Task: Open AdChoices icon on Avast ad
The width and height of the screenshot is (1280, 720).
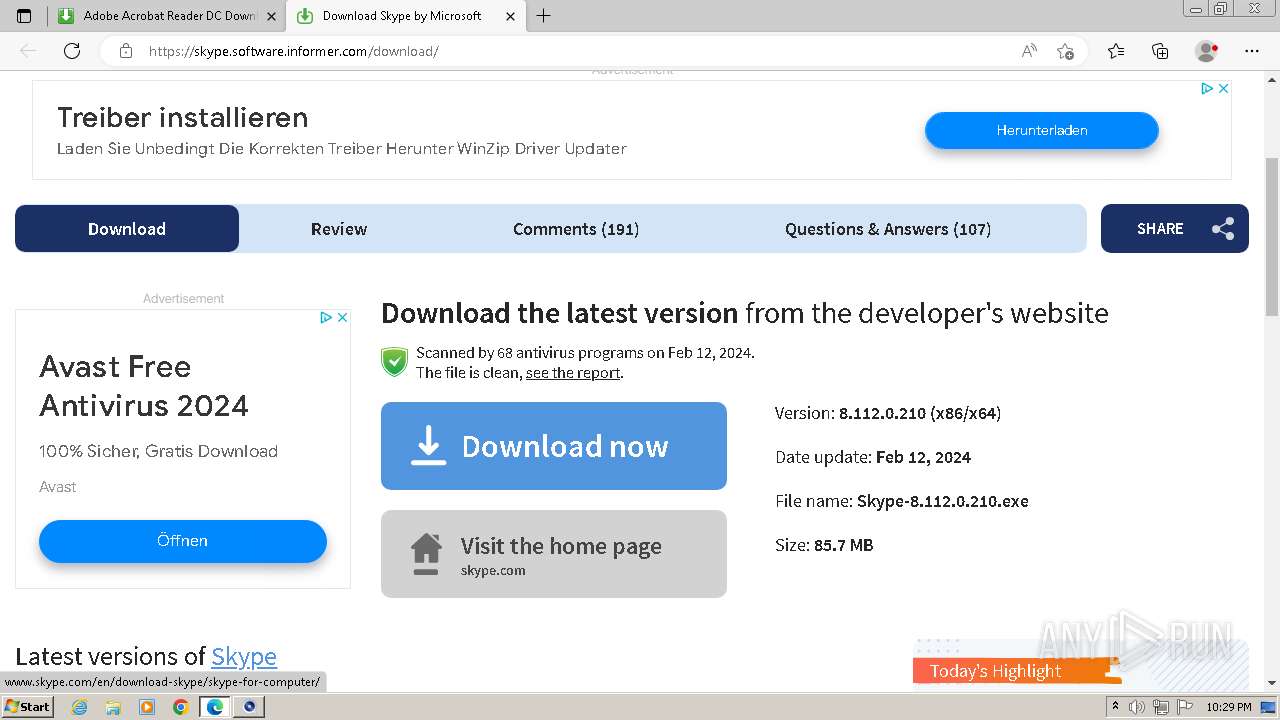Action: (325, 317)
